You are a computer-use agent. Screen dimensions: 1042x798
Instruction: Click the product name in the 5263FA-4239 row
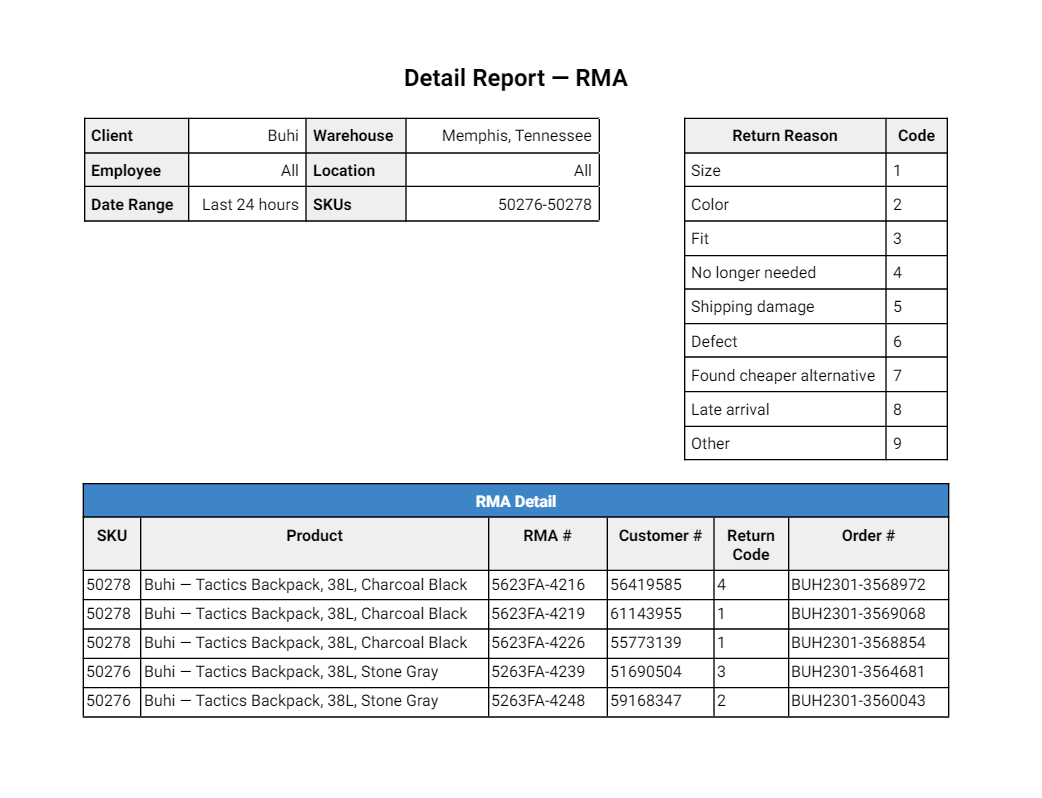(291, 672)
